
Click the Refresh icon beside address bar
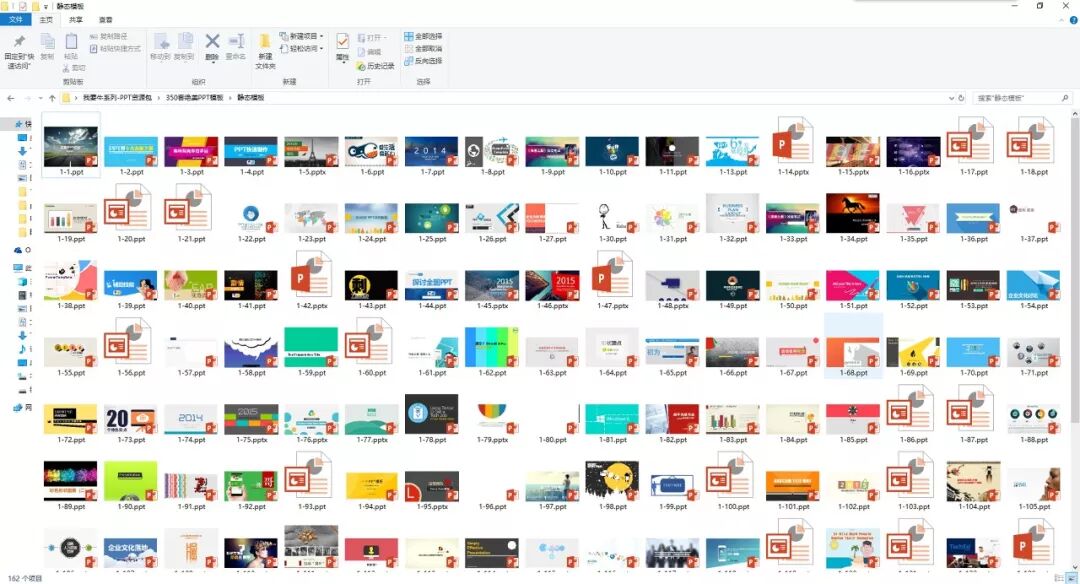coord(962,98)
